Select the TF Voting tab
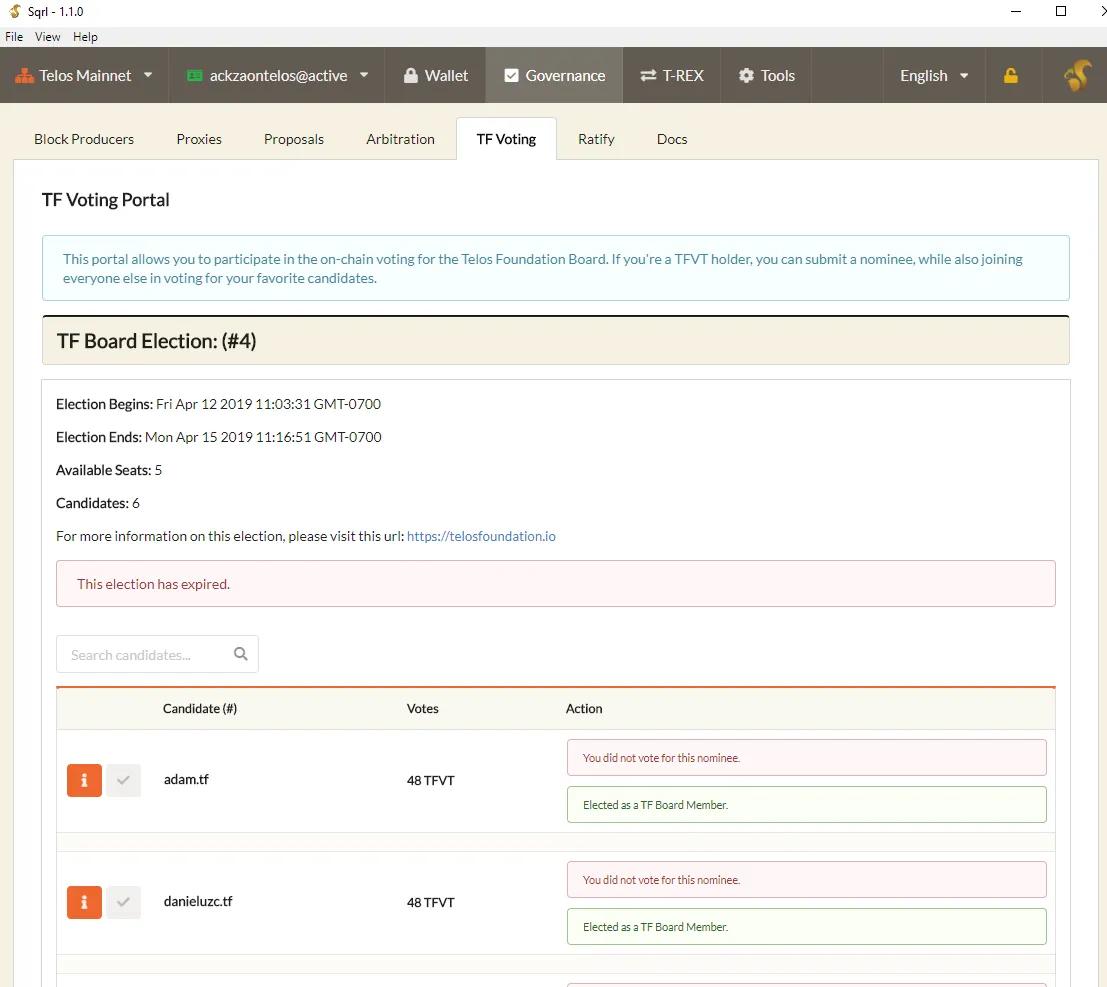Viewport: 1107px width, 987px height. (506, 139)
